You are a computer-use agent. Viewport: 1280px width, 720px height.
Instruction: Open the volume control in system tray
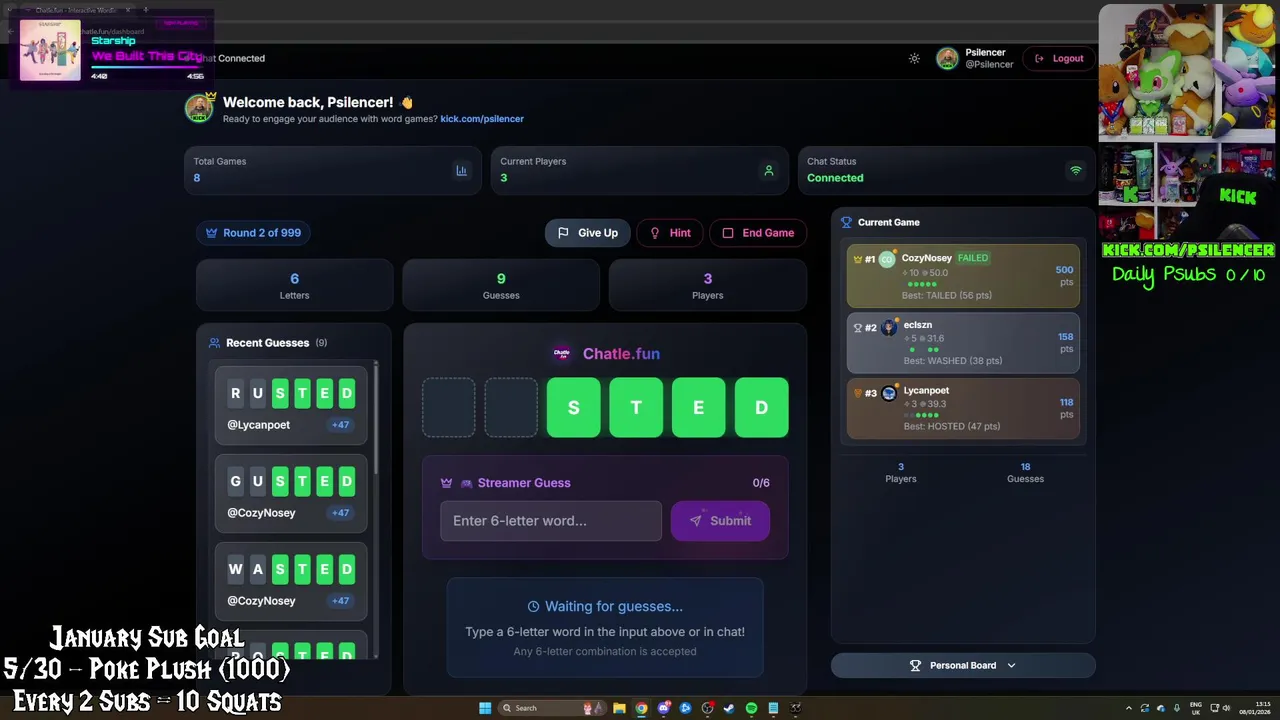pos(1228,708)
